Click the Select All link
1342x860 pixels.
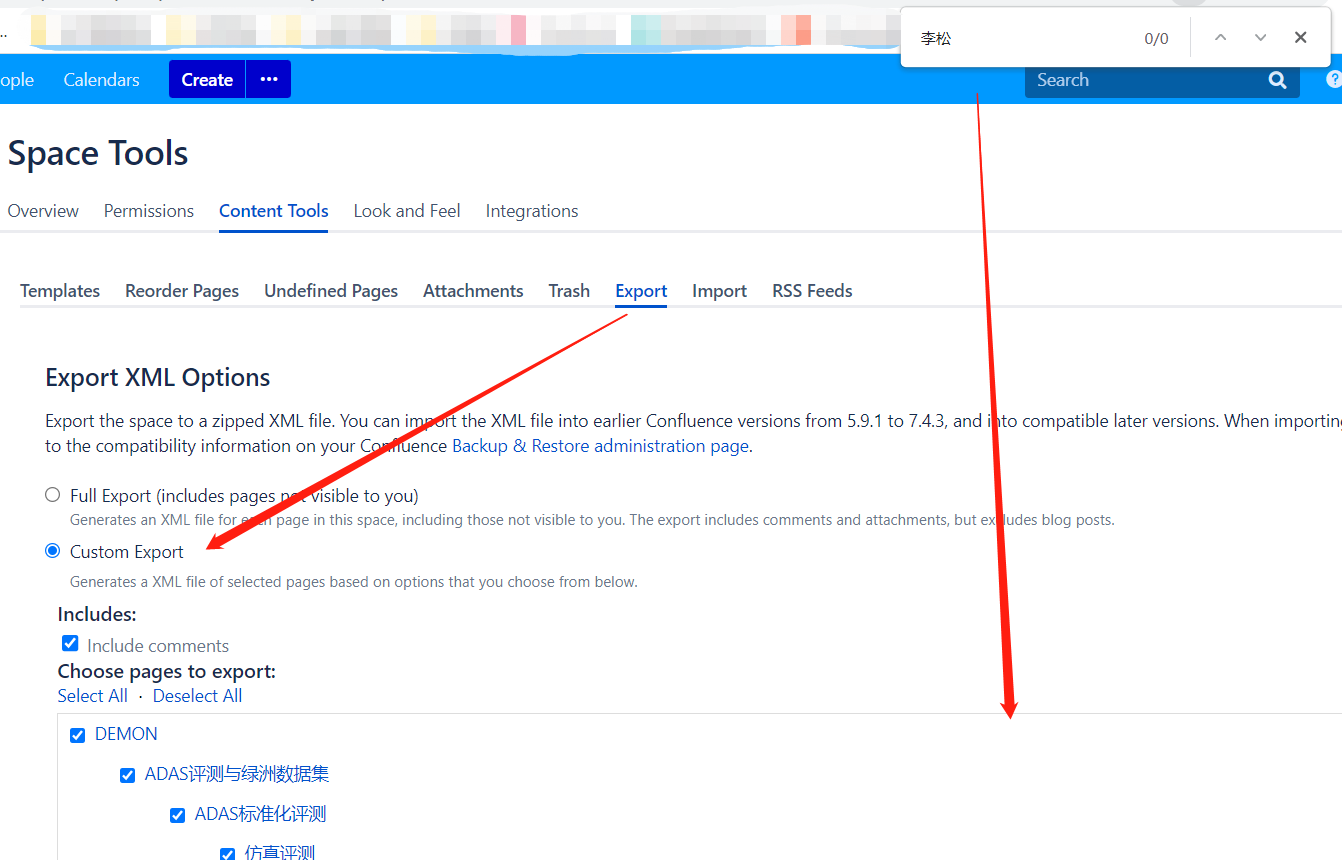click(92, 696)
